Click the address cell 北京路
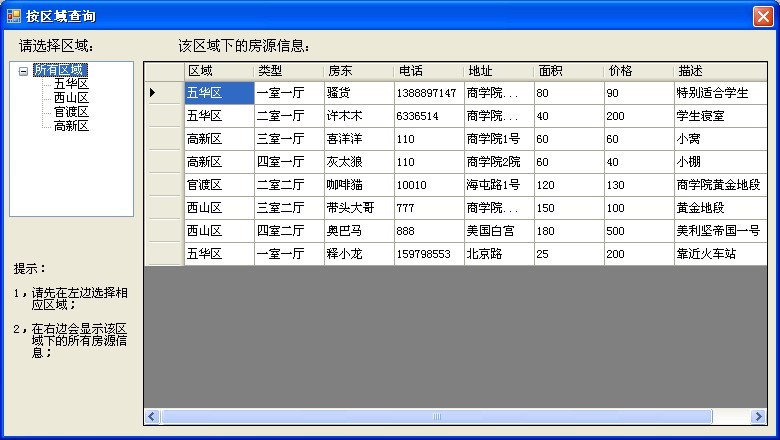780x440 pixels. click(x=499, y=254)
